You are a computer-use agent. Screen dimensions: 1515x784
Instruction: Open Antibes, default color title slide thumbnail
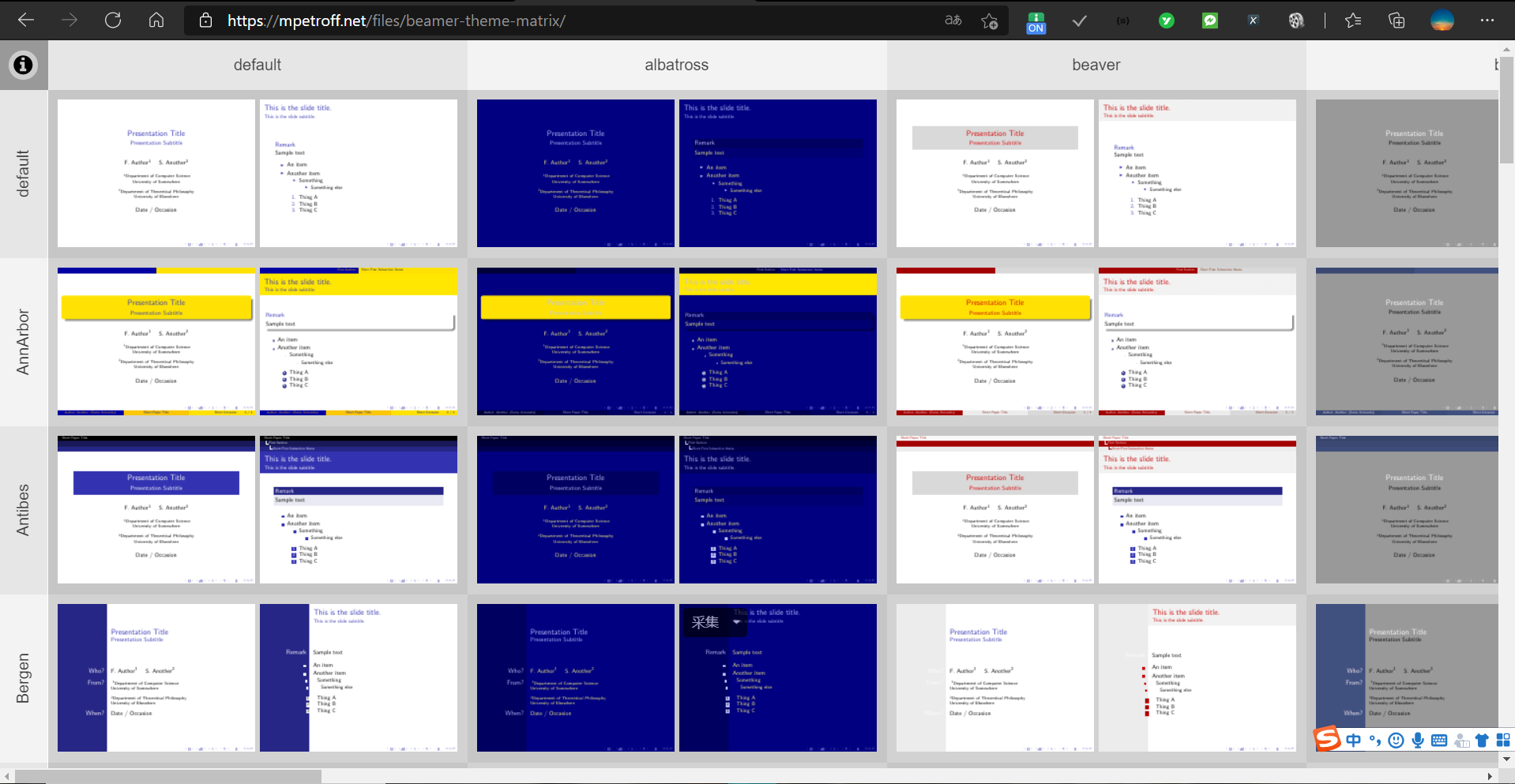pos(156,509)
